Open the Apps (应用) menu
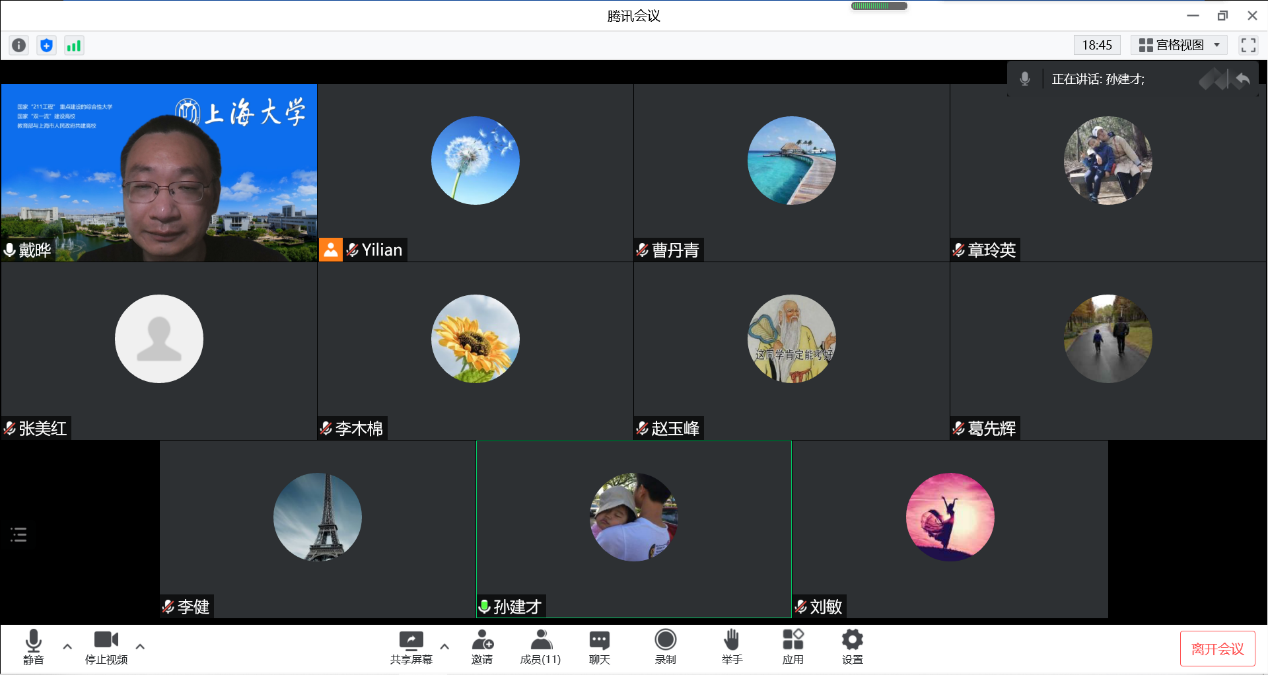 793,647
